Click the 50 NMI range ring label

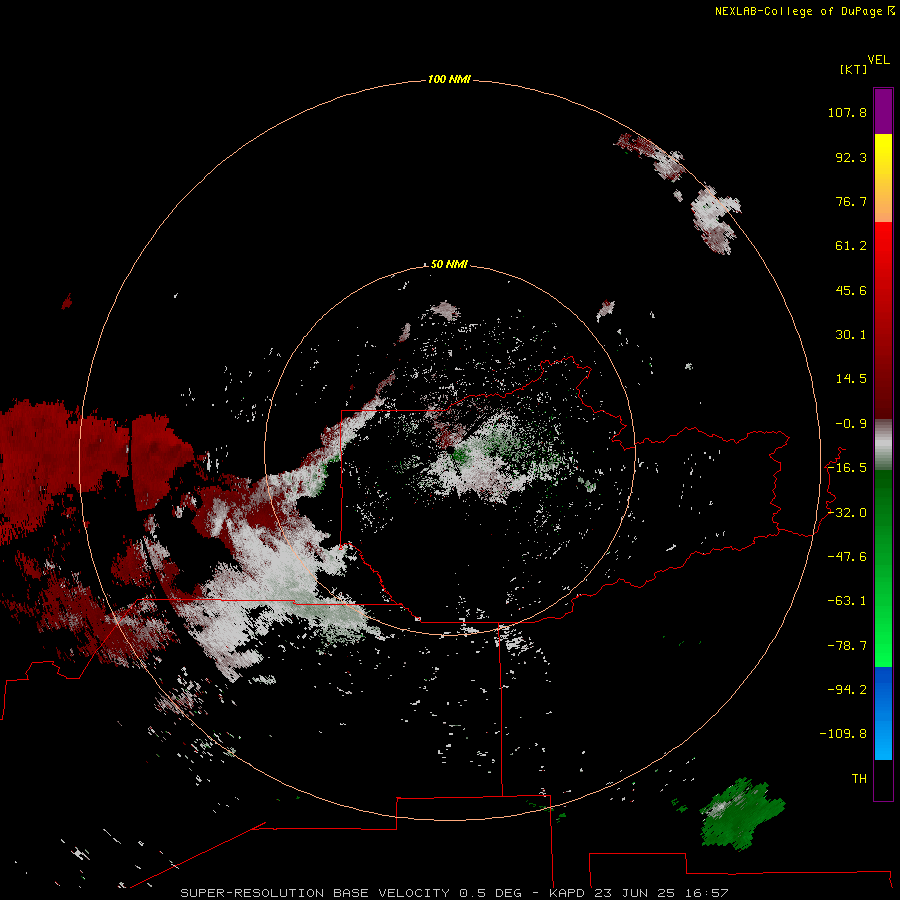tap(449, 264)
